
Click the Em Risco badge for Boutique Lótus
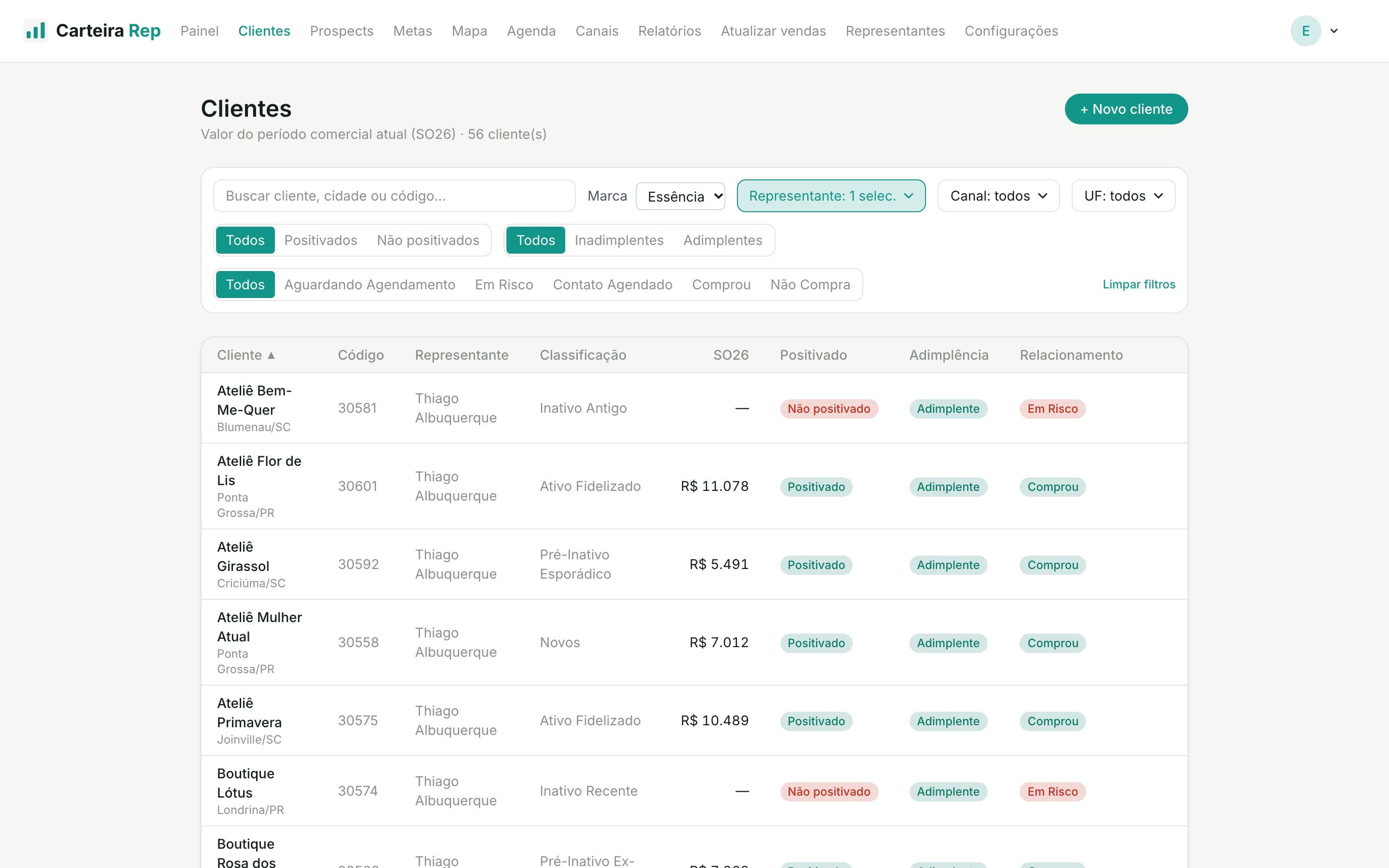(x=1052, y=792)
